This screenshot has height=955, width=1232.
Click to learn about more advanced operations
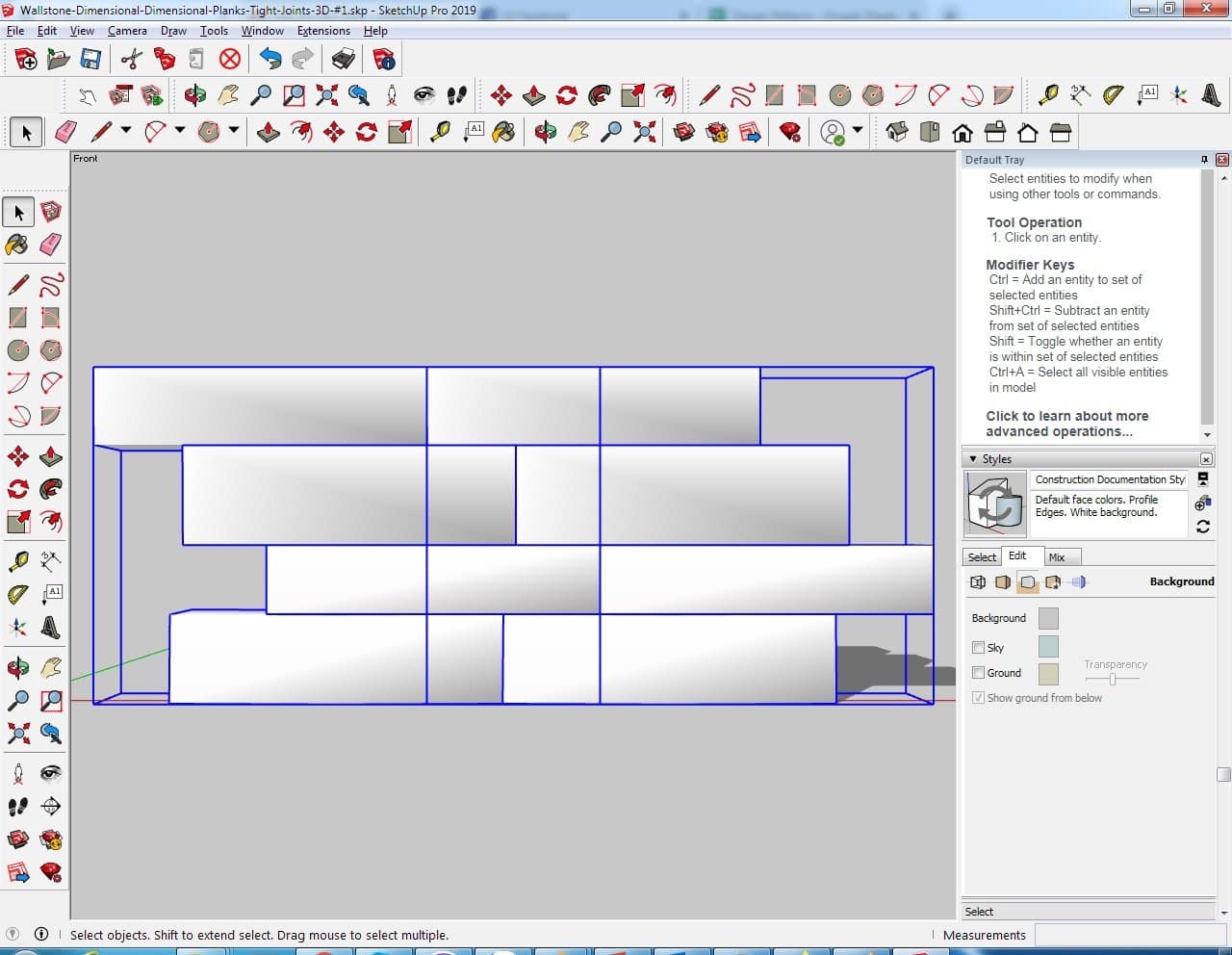pos(1066,424)
